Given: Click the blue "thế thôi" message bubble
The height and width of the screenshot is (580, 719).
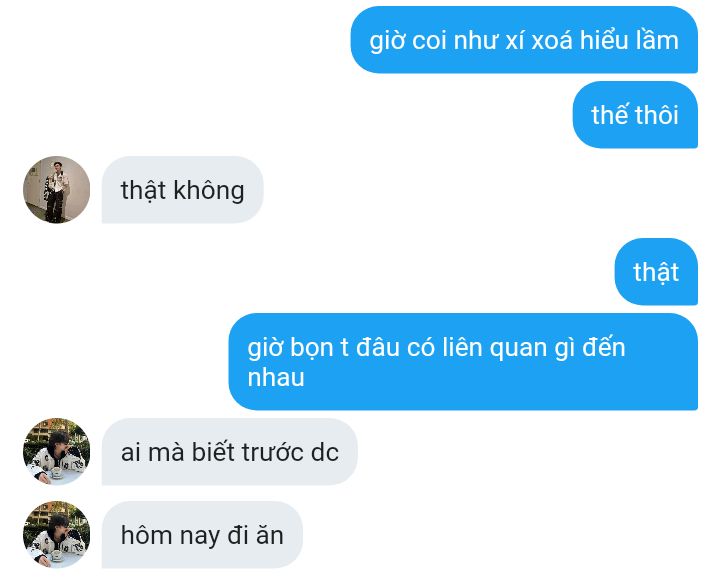Looking at the screenshot, I should pyautogui.click(x=635, y=115).
